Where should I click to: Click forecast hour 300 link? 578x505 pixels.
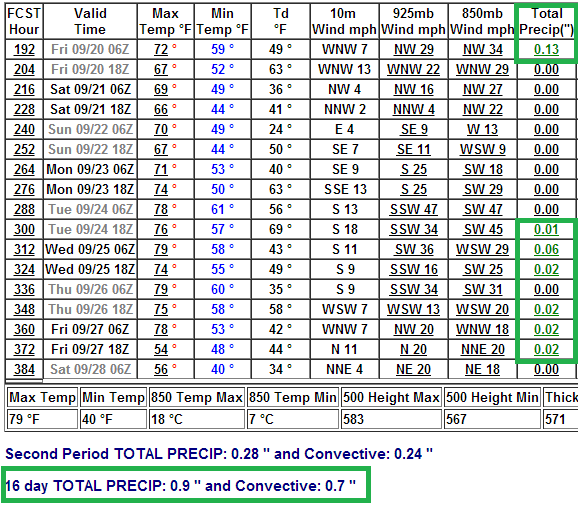click(x=24, y=229)
